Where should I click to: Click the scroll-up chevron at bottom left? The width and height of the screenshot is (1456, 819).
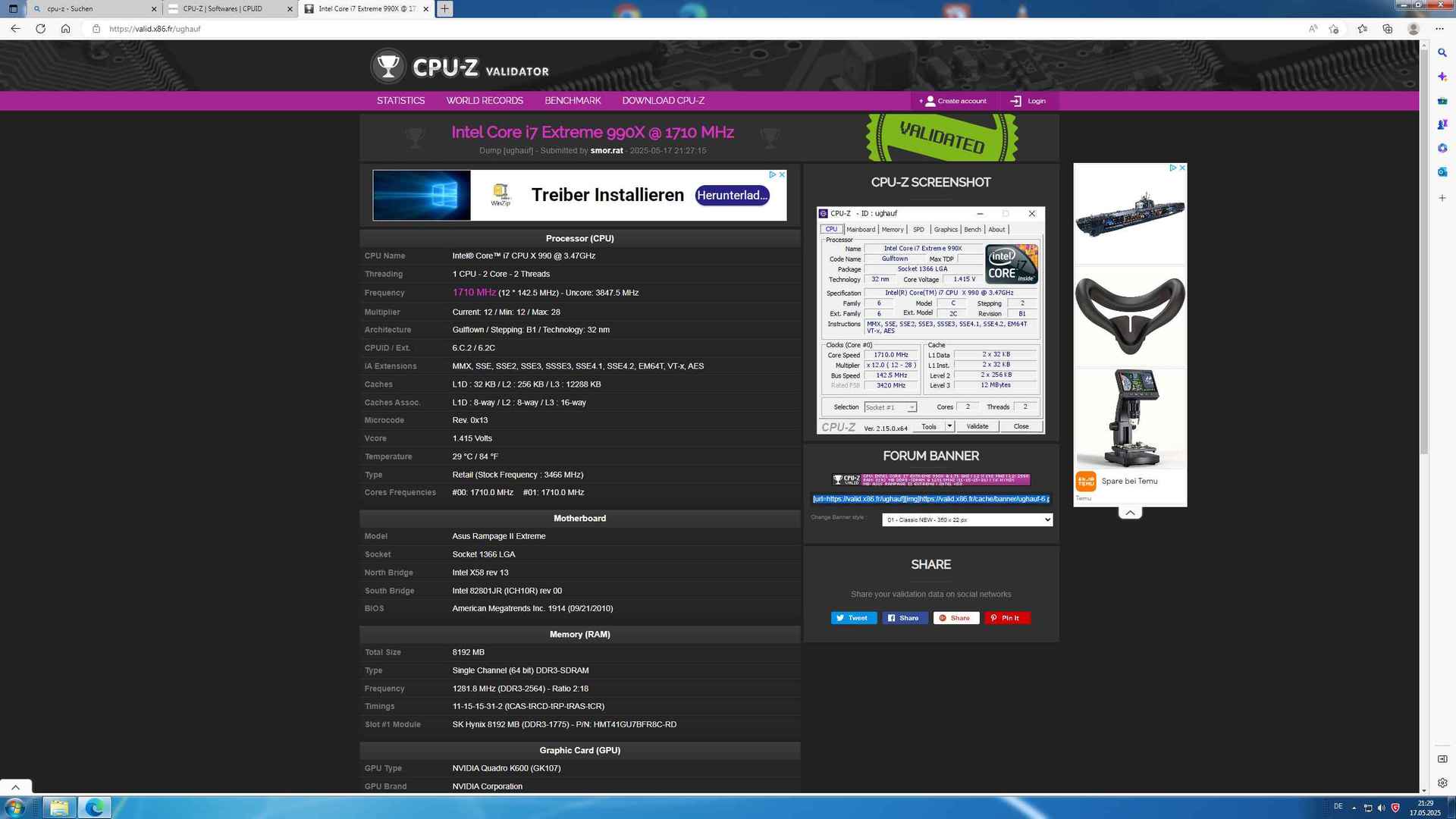point(16,786)
